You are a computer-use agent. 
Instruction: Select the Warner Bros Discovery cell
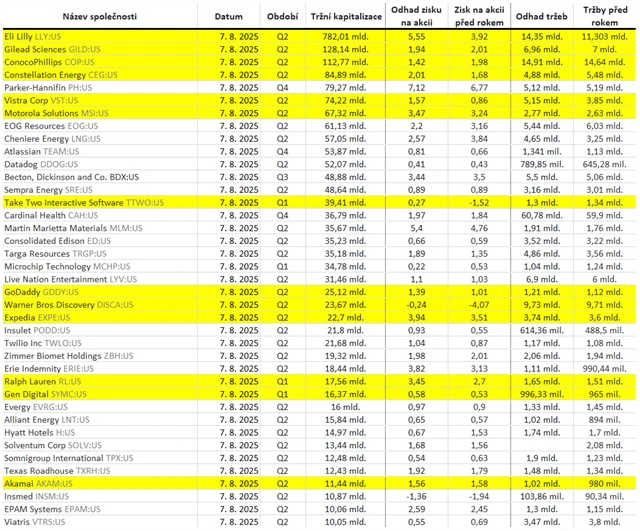pos(100,304)
